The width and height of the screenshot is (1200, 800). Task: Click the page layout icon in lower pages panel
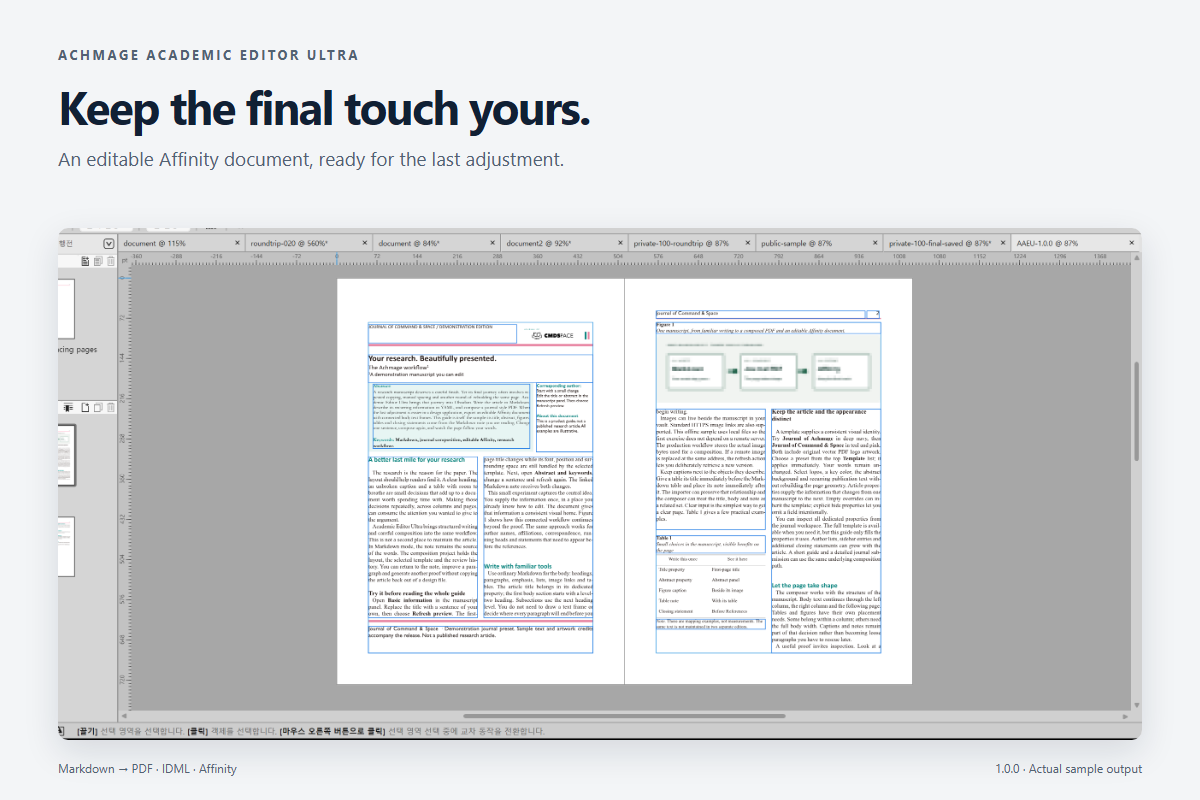68,407
